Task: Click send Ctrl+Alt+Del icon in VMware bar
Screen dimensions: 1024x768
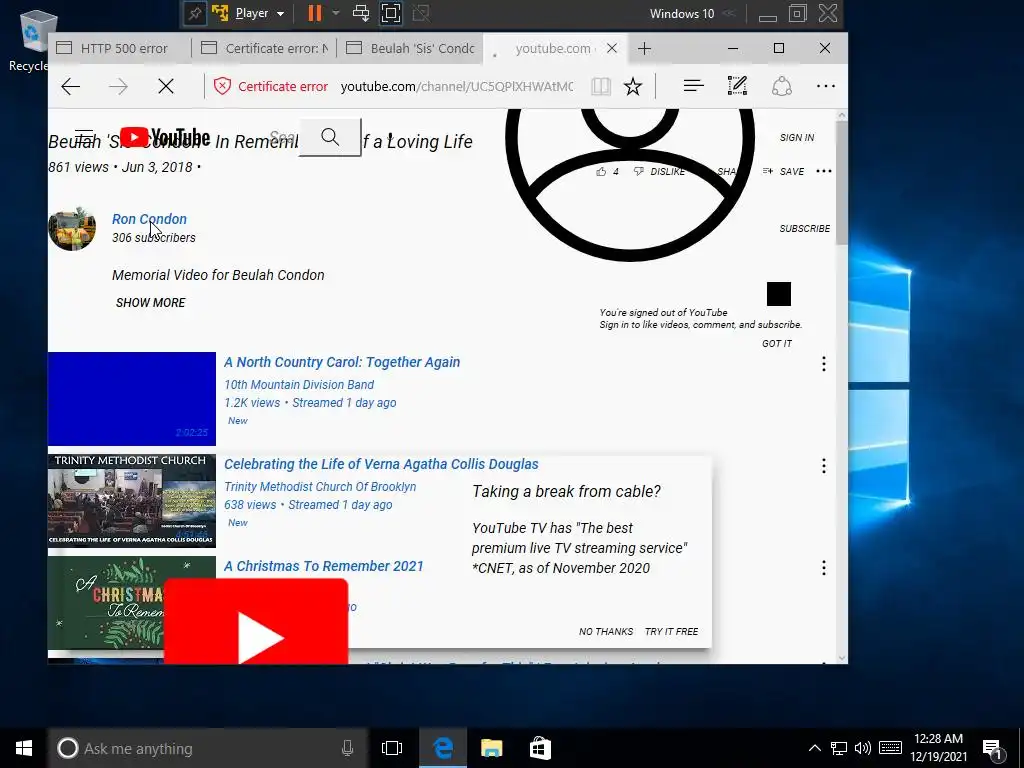Action: pos(360,13)
